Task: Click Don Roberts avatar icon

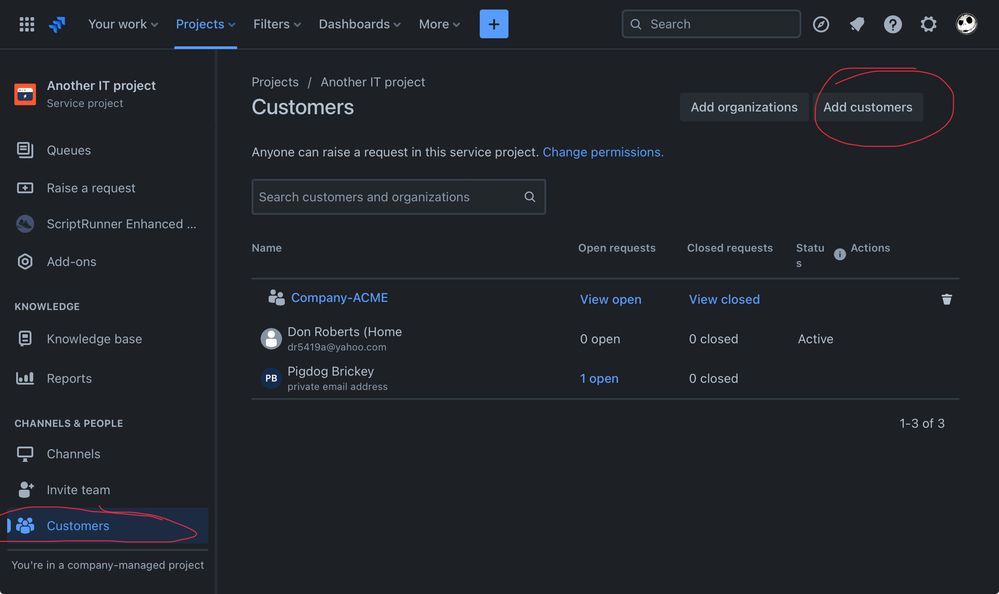Action: 271,338
